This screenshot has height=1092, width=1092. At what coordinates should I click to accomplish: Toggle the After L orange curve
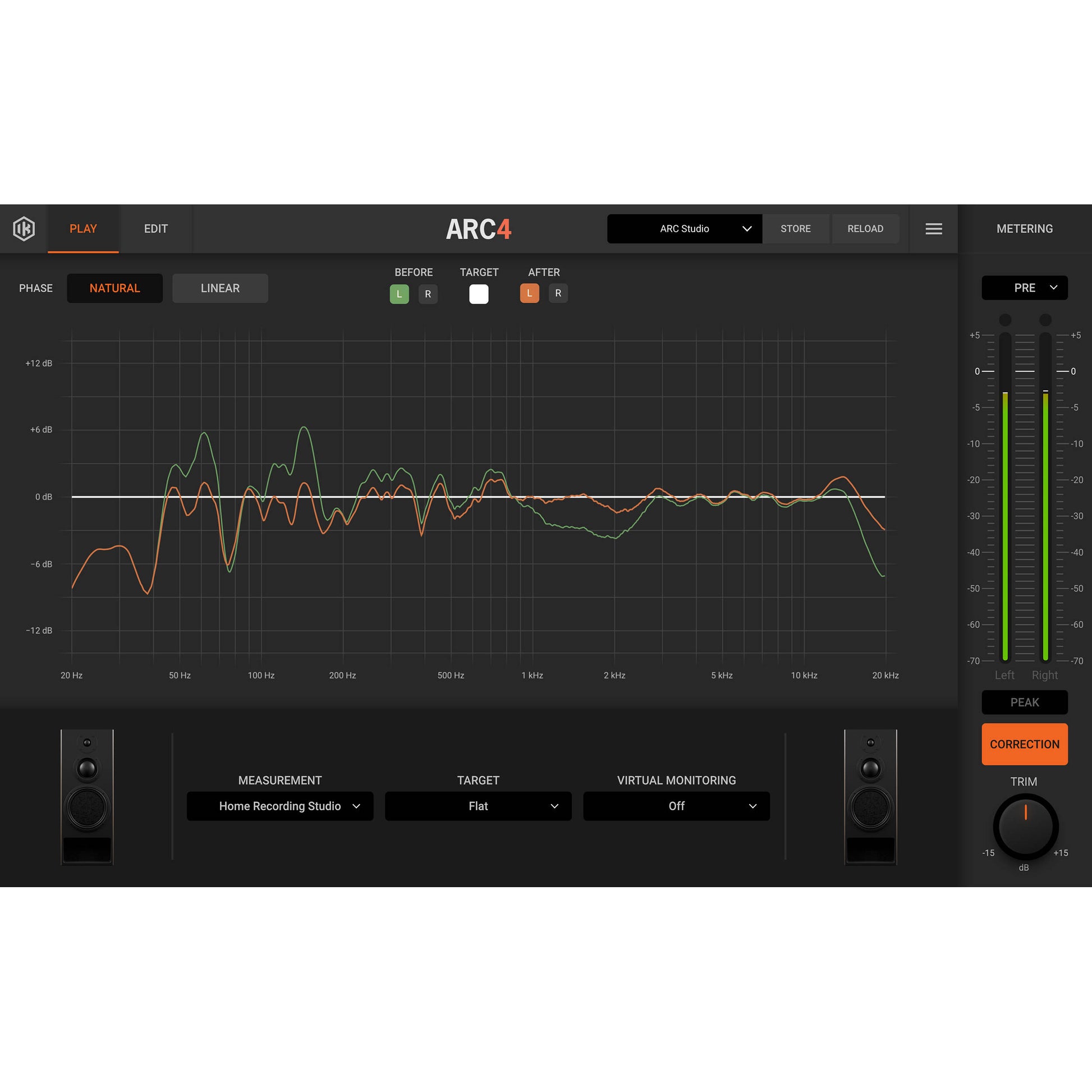pyautogui.click(x=529, y=293)
